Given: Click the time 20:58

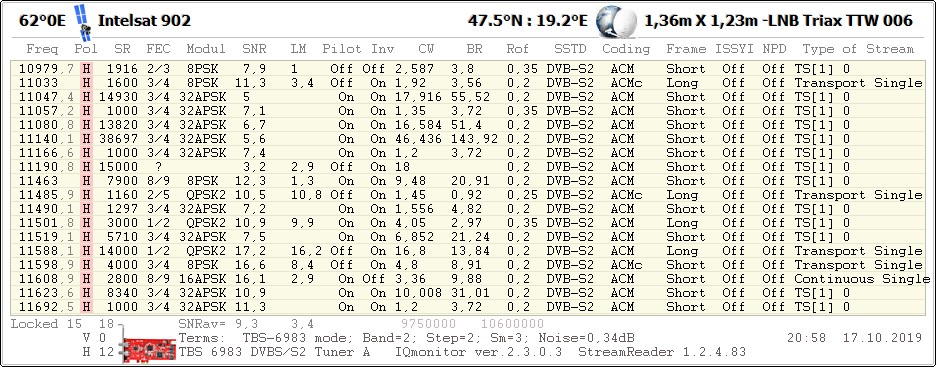Looking at the screenshot, I should tap(806, 338).
